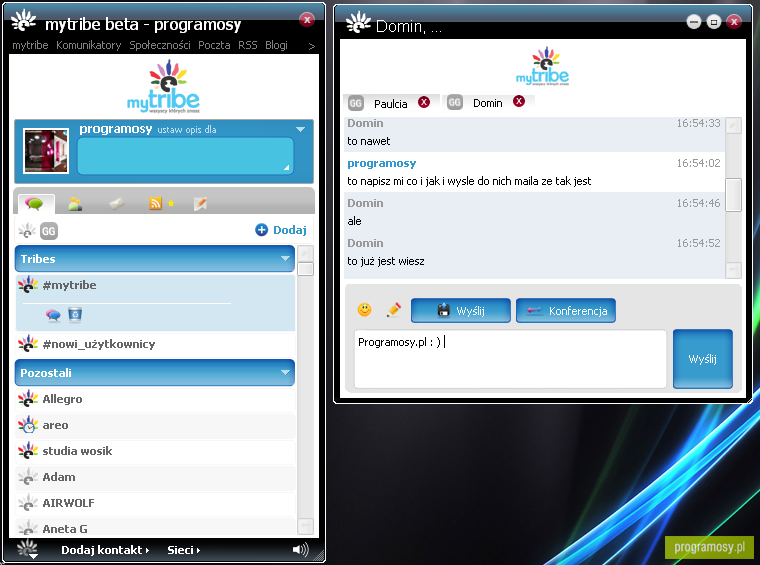Open chat bubble icon under #mytribe

(x=53, y=315)
